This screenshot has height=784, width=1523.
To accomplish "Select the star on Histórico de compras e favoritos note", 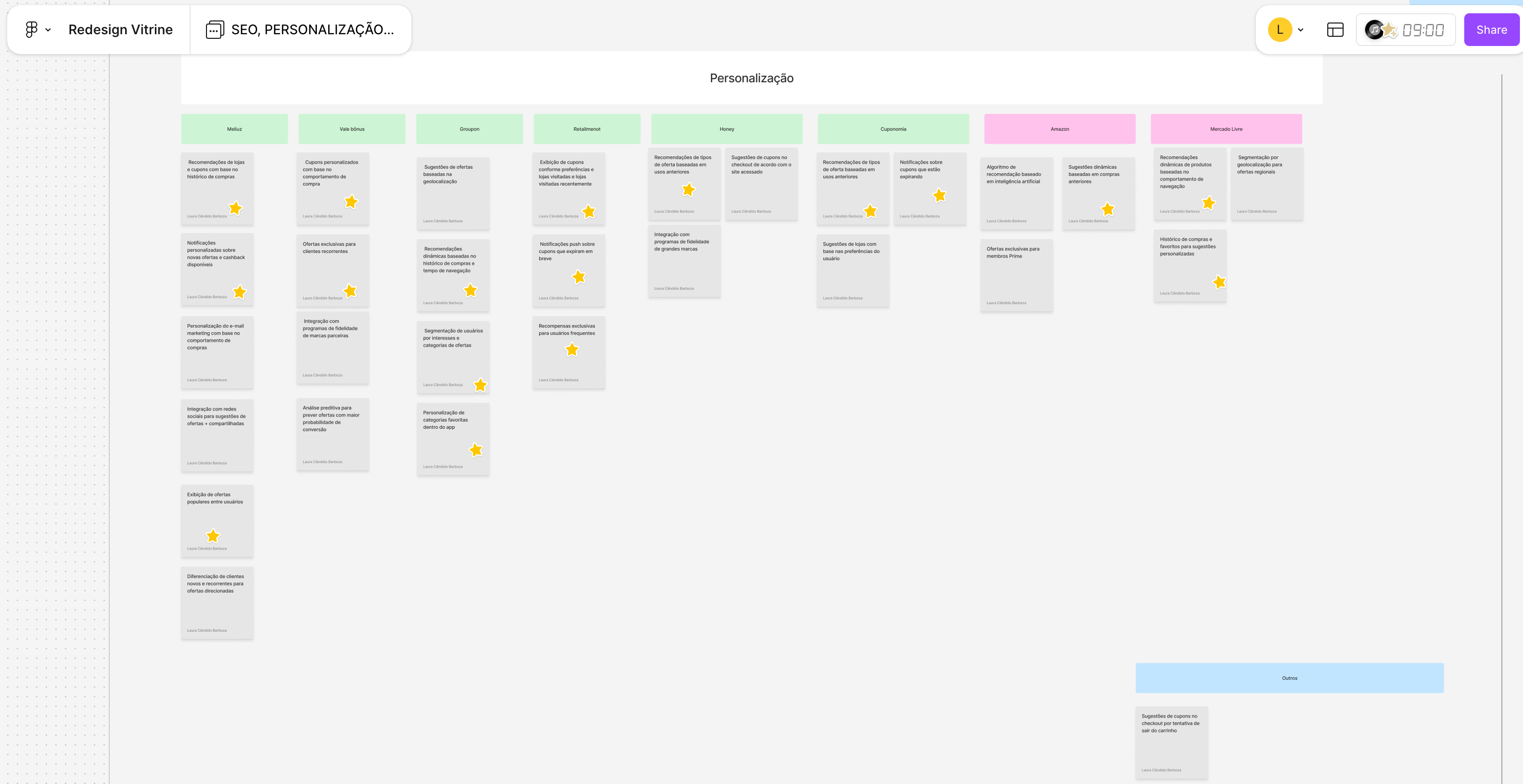I will tap(1219, 283).
